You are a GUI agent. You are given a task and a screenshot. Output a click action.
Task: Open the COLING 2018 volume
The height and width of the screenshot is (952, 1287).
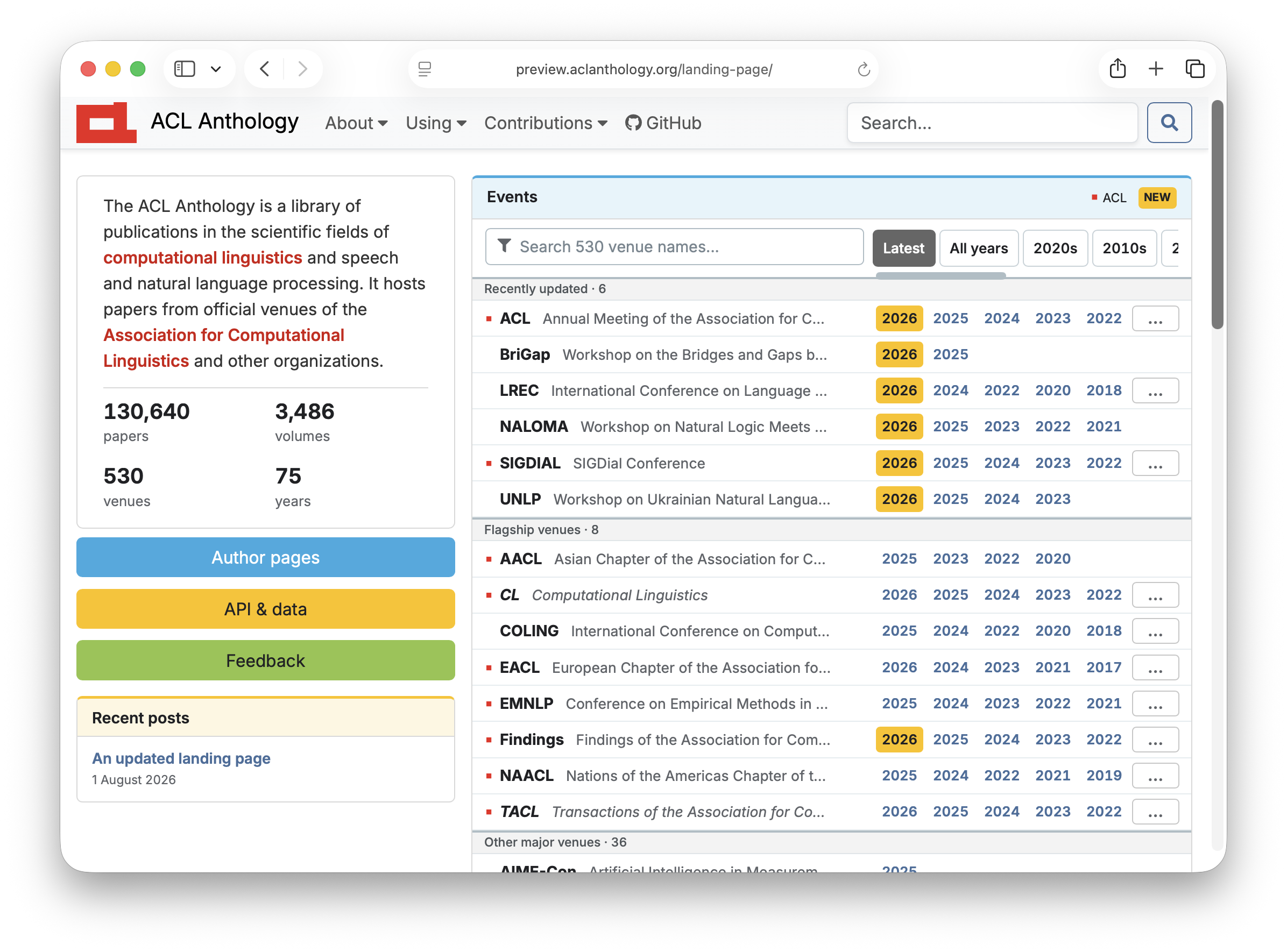[1103, 631]
